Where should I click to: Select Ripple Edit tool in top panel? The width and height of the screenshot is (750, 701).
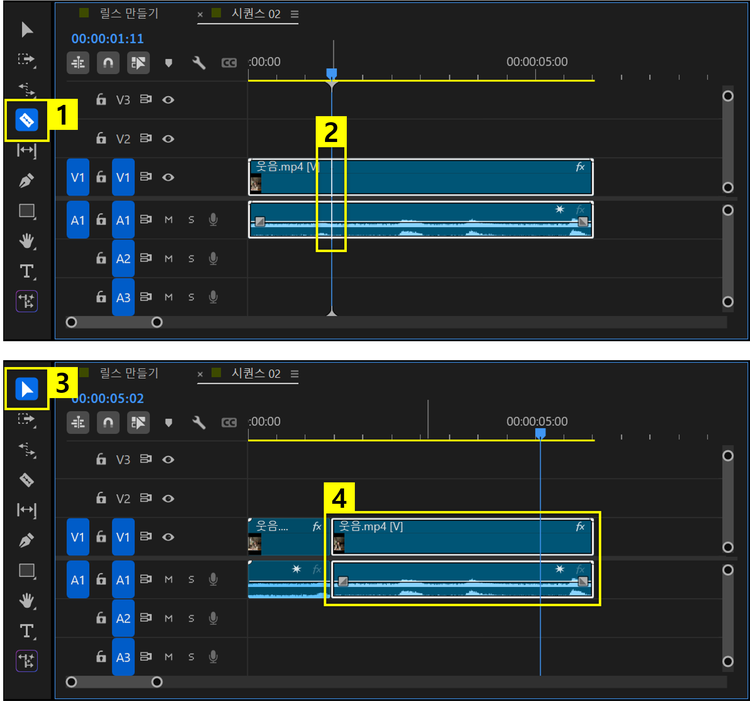click(27, 89)
